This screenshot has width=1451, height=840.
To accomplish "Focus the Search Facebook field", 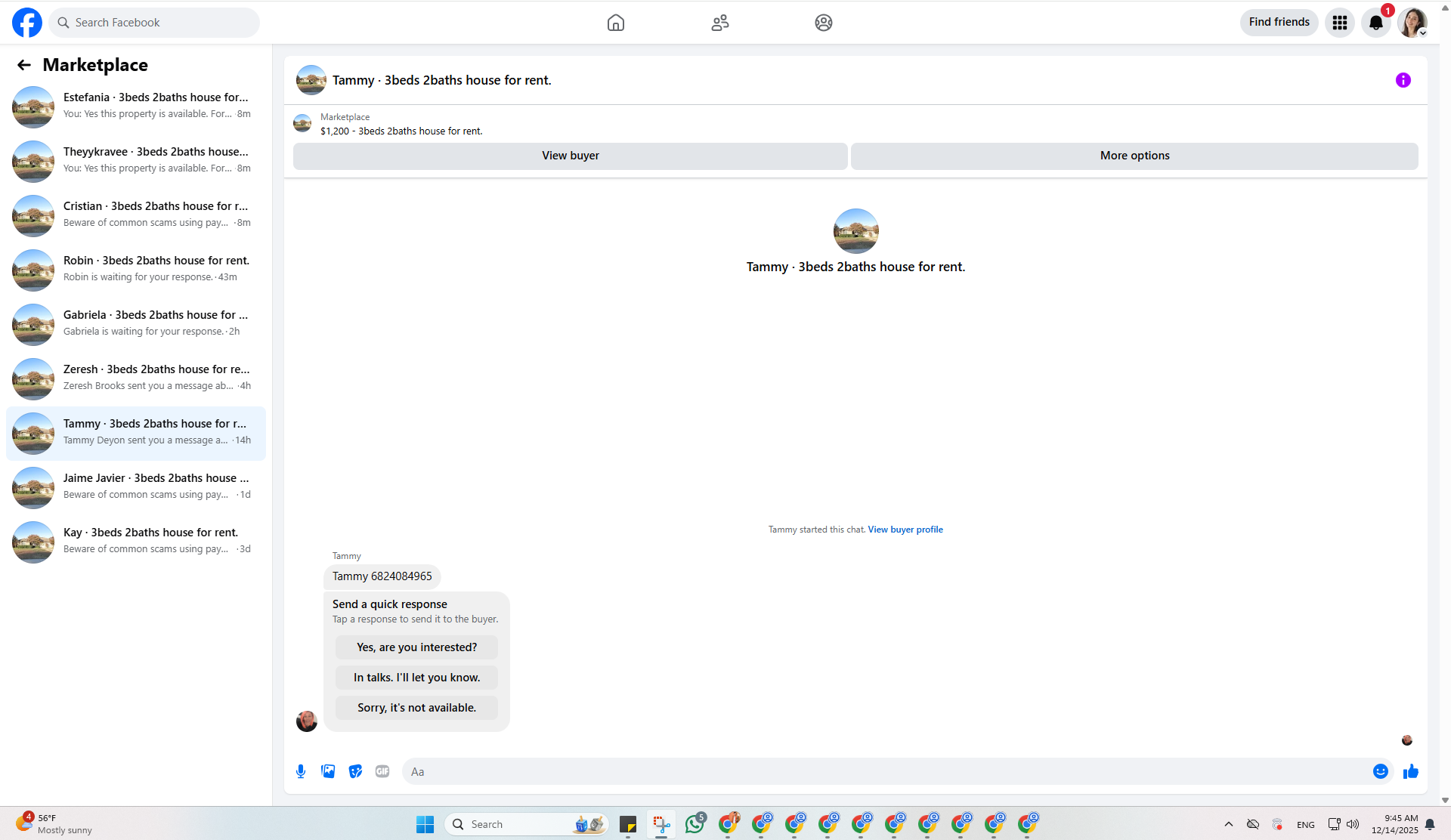I will pyautogui.click(x=154, y=23).
